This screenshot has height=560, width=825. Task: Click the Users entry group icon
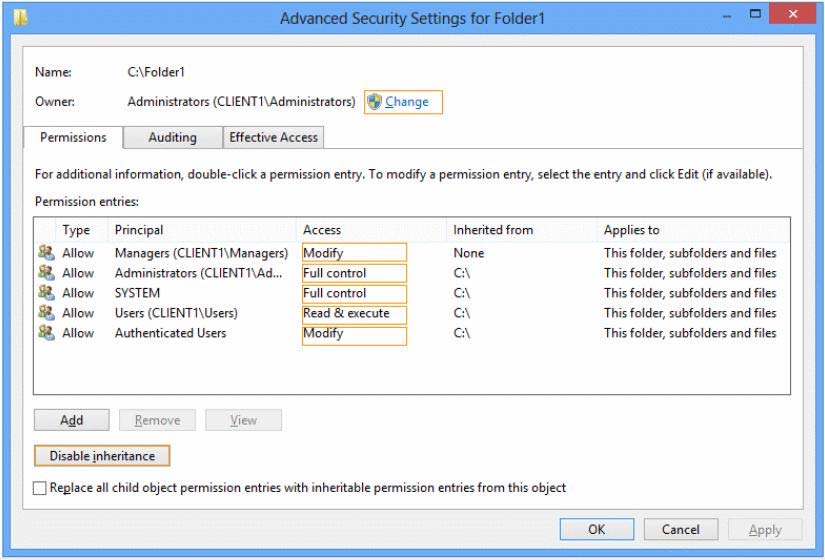pyautogui.click(x=46, y=313)
